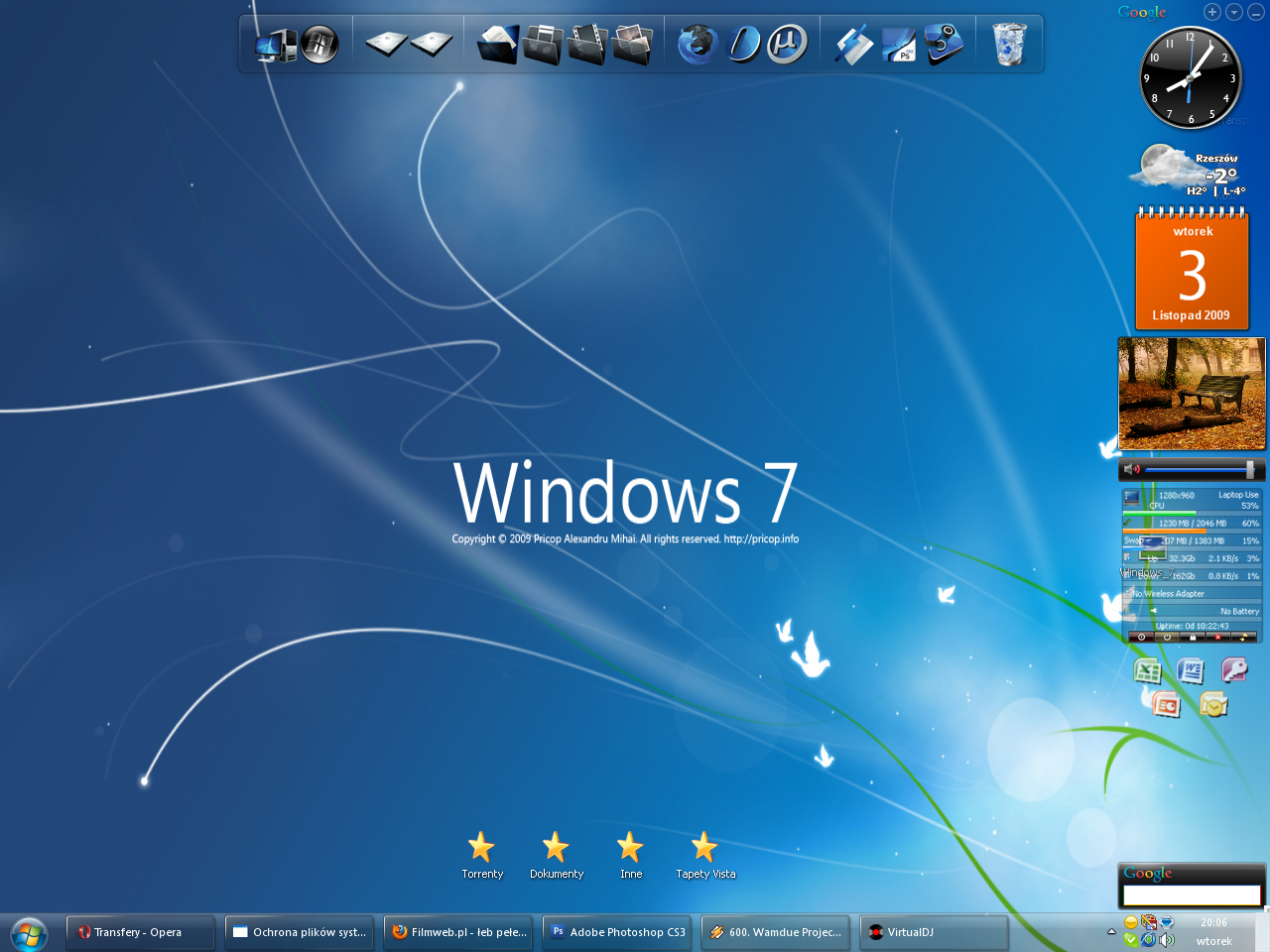Open the first silver drive dock icon

[x=386, y=44]
